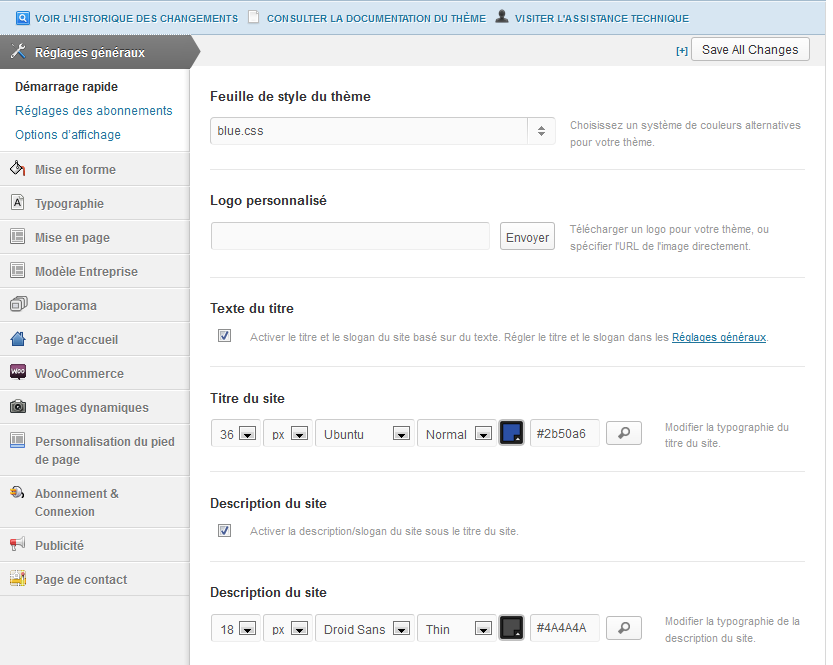Screen dimensions: 833x665
Task: Click the Typographie letter icon
Action: coord(17,203)
